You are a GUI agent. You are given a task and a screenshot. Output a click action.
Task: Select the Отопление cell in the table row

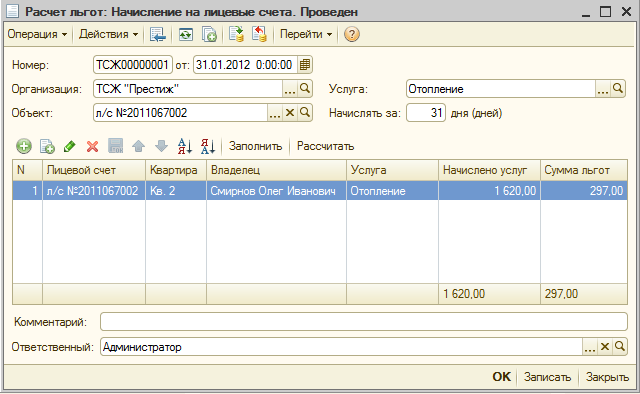(392, 191)
